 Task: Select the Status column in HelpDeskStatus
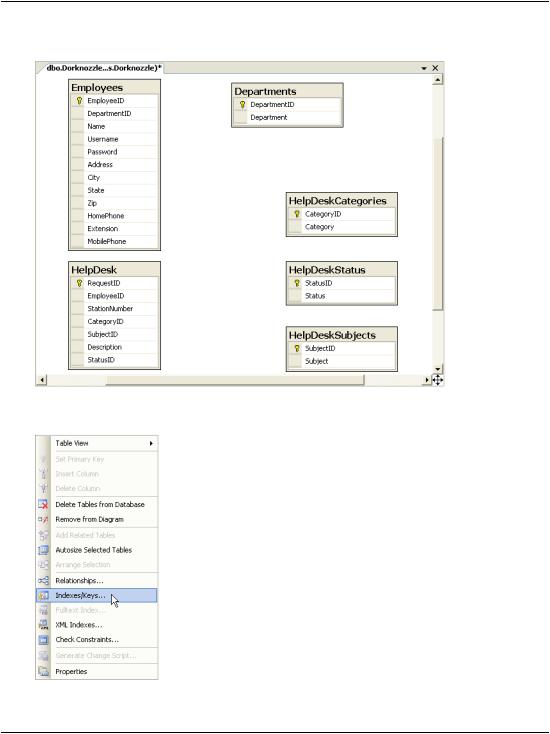342,296
